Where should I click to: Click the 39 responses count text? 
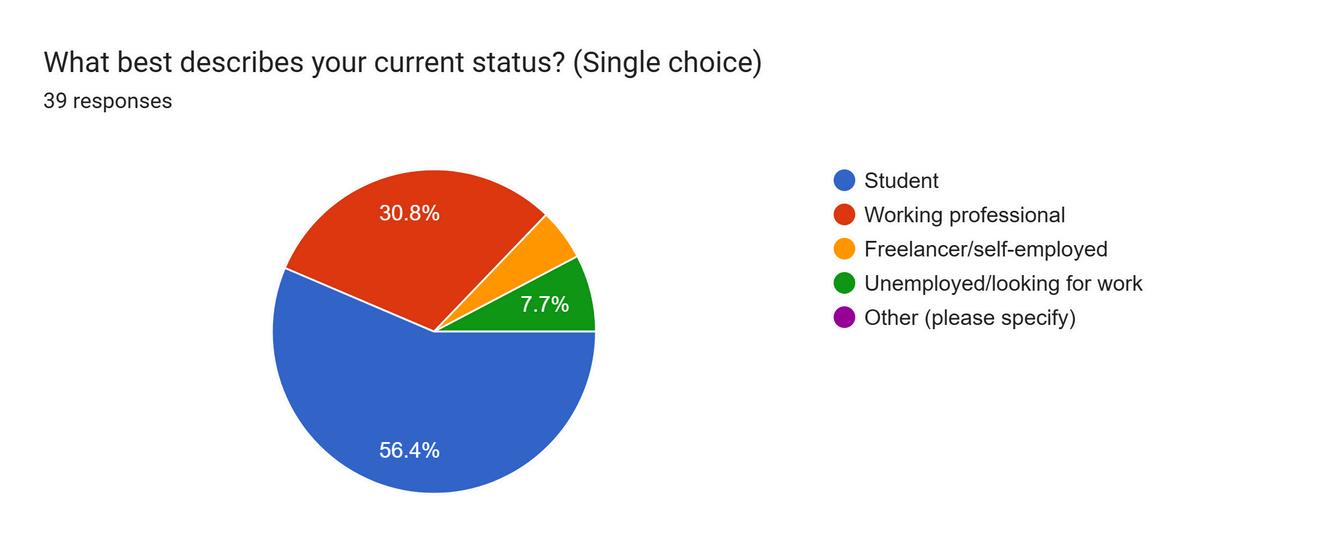pos(108,101)
